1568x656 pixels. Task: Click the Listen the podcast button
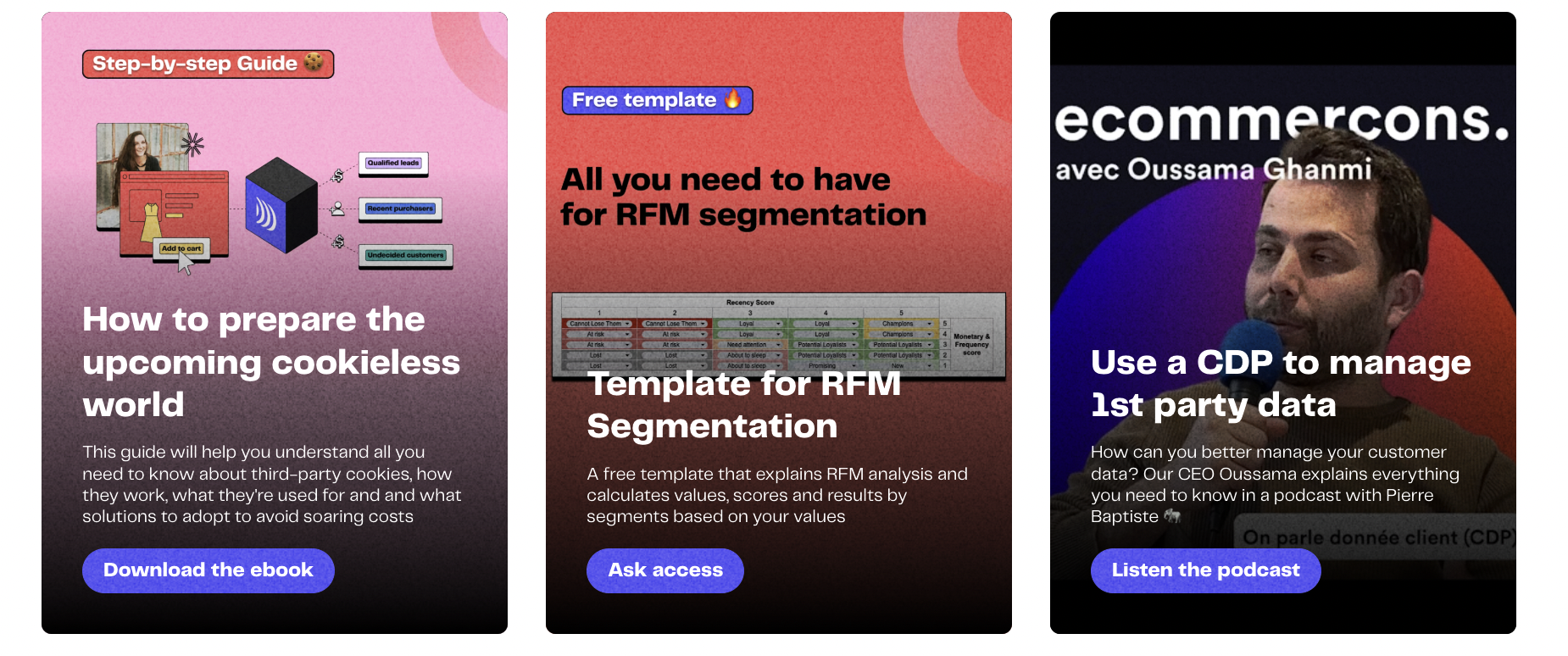coord(1205,570)
